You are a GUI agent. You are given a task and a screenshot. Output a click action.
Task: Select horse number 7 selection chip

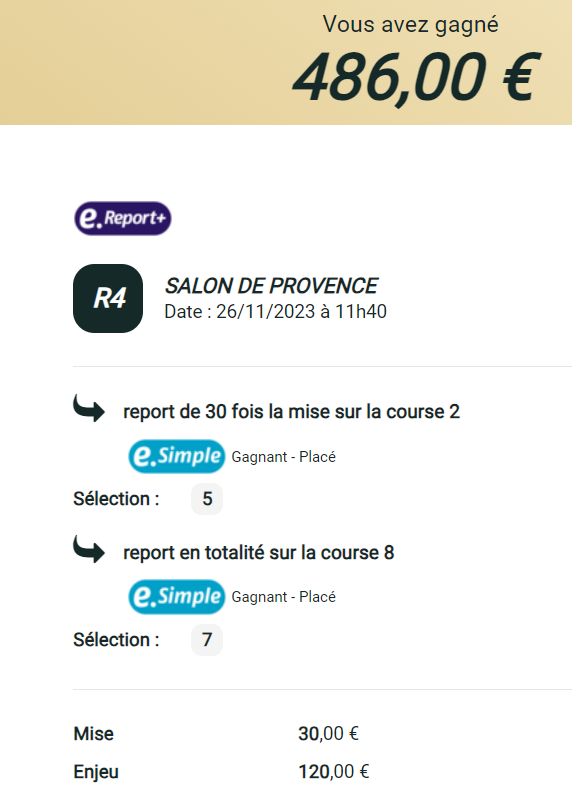click(207, 640)
